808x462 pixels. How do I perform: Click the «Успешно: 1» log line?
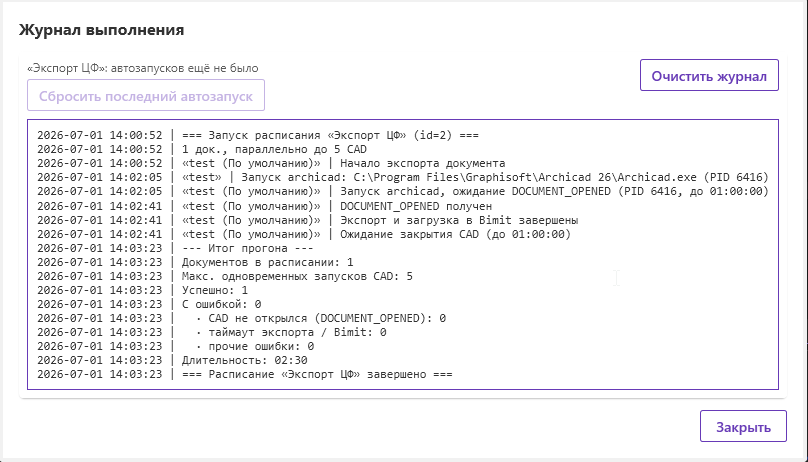pyautogui.click(x=142, y=290)
